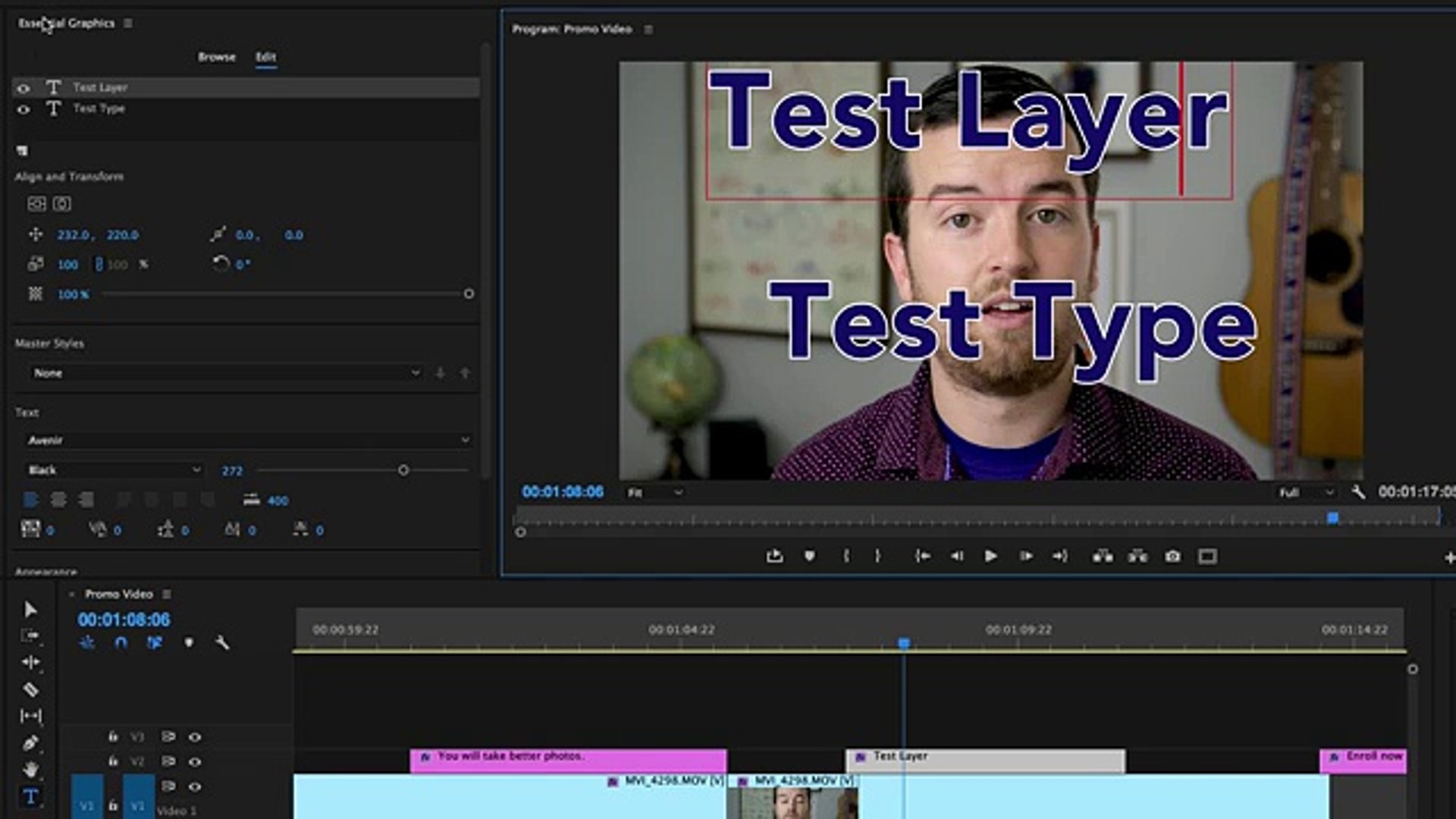This screenshot has height=819, width=1456.
Task: Select the Hand tool in the toolbar
Action: click(30, 769)
